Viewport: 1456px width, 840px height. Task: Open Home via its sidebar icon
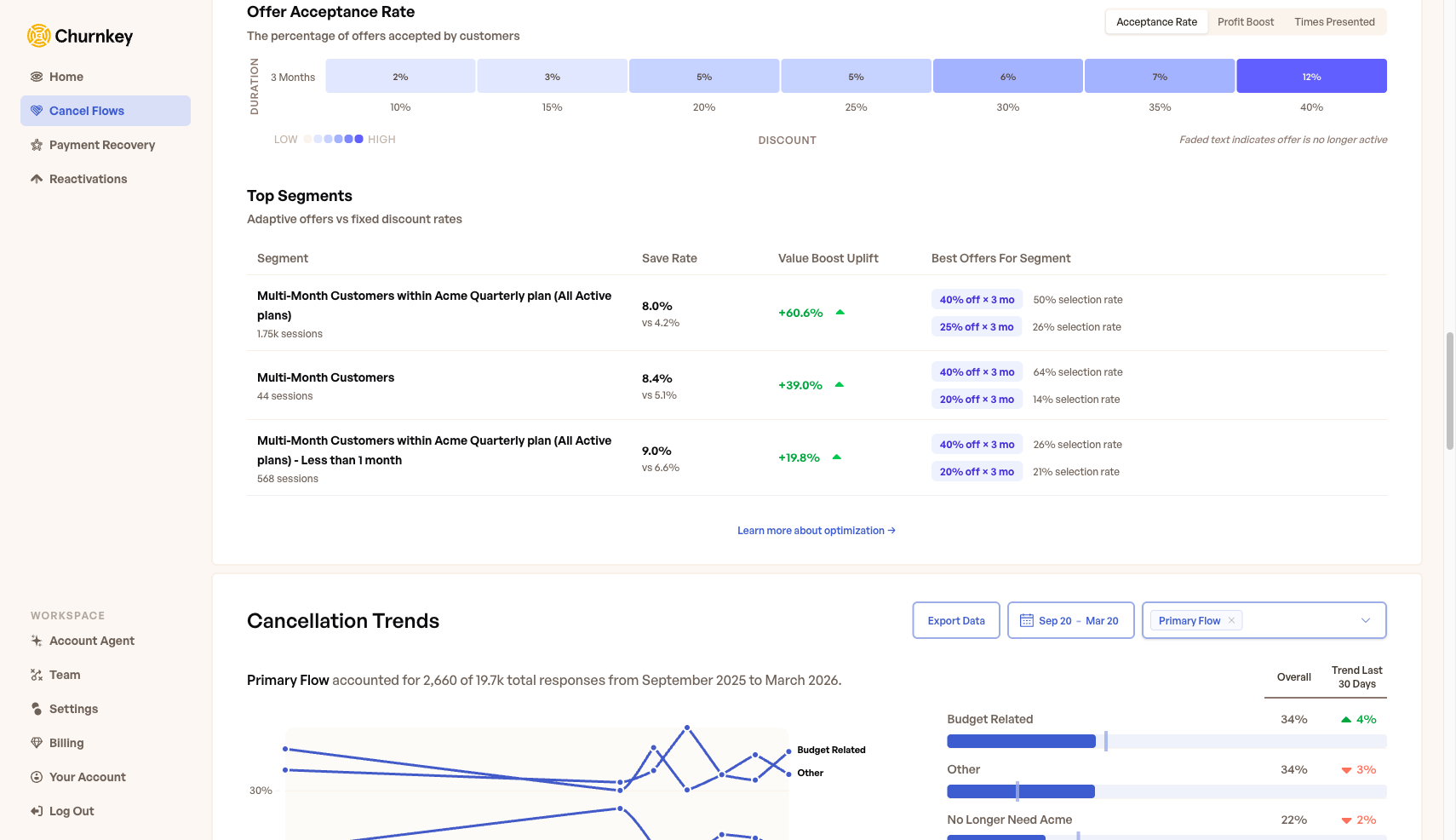(x=37, y=77)
